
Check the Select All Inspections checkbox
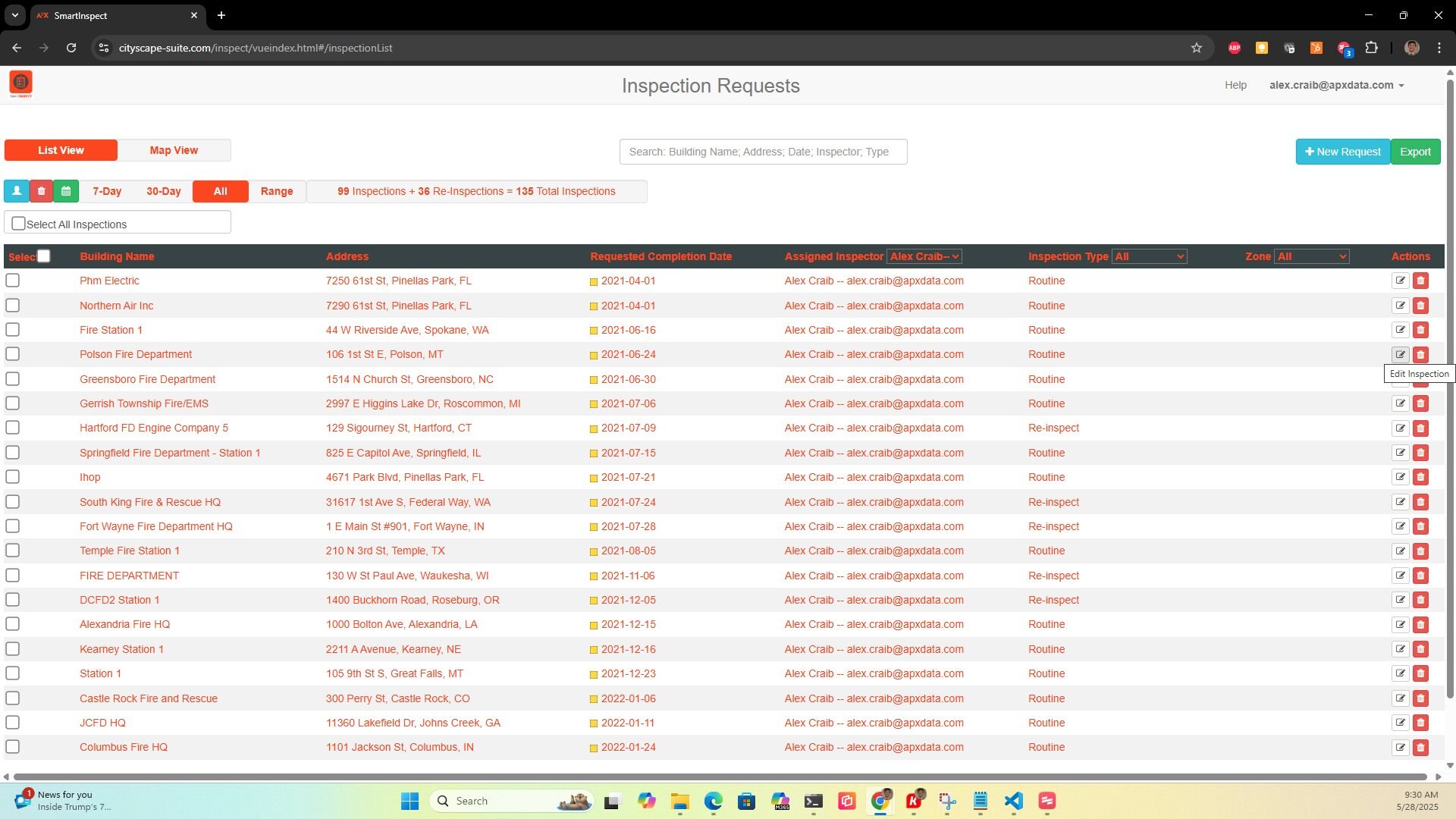point(18,222)
